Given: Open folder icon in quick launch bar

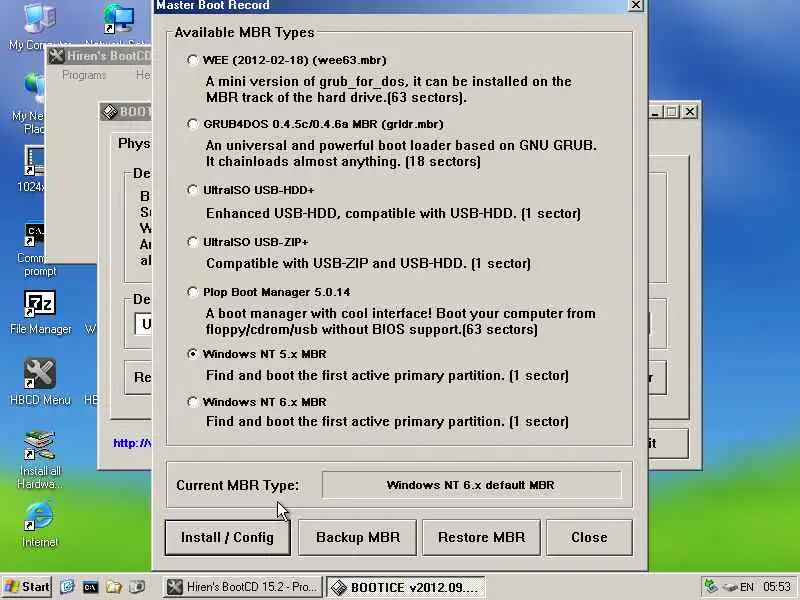Looking at the screenshot, I should click(113, 587).
